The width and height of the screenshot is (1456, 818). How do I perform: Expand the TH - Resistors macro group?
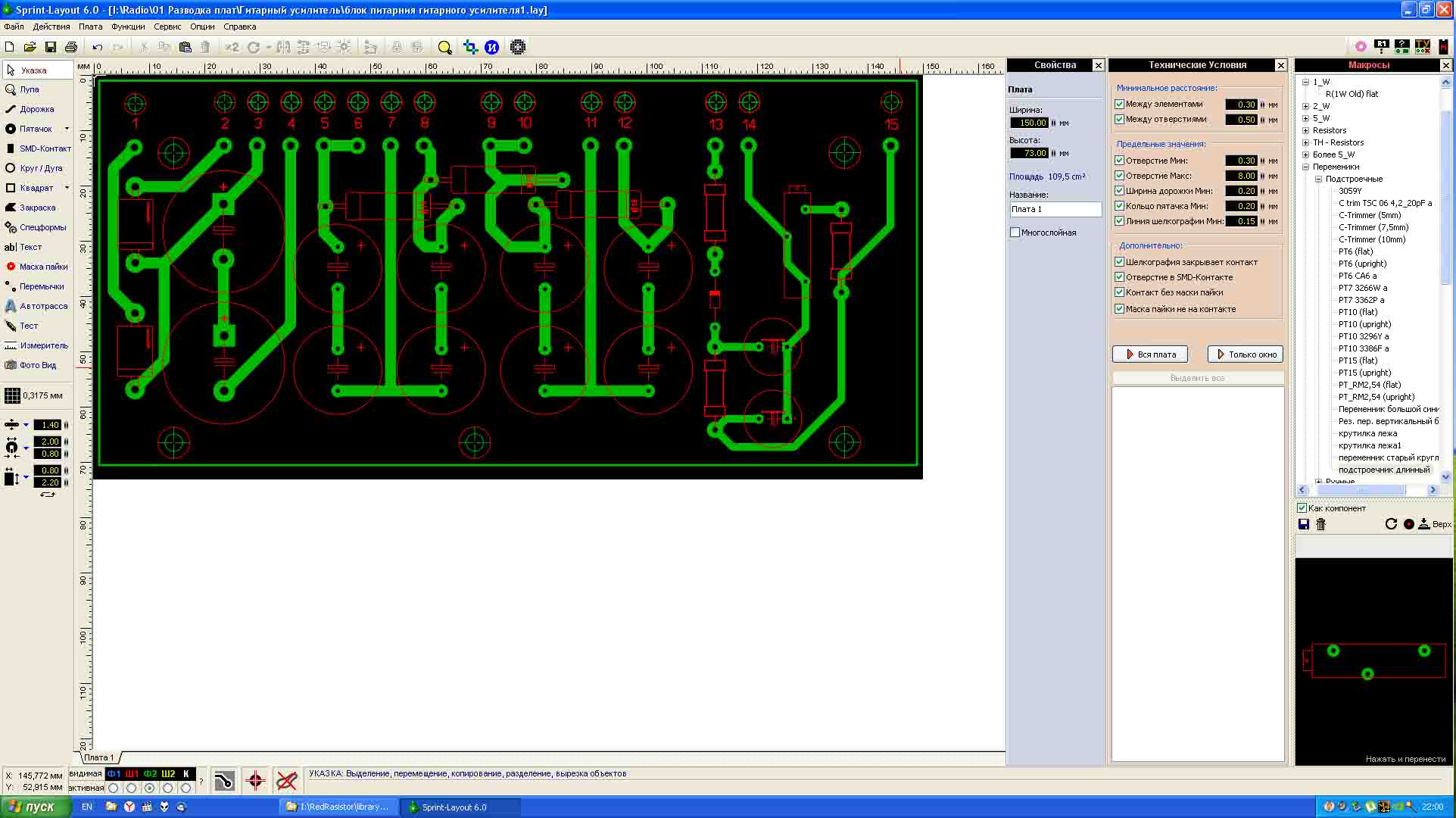tap(1306, 142)
